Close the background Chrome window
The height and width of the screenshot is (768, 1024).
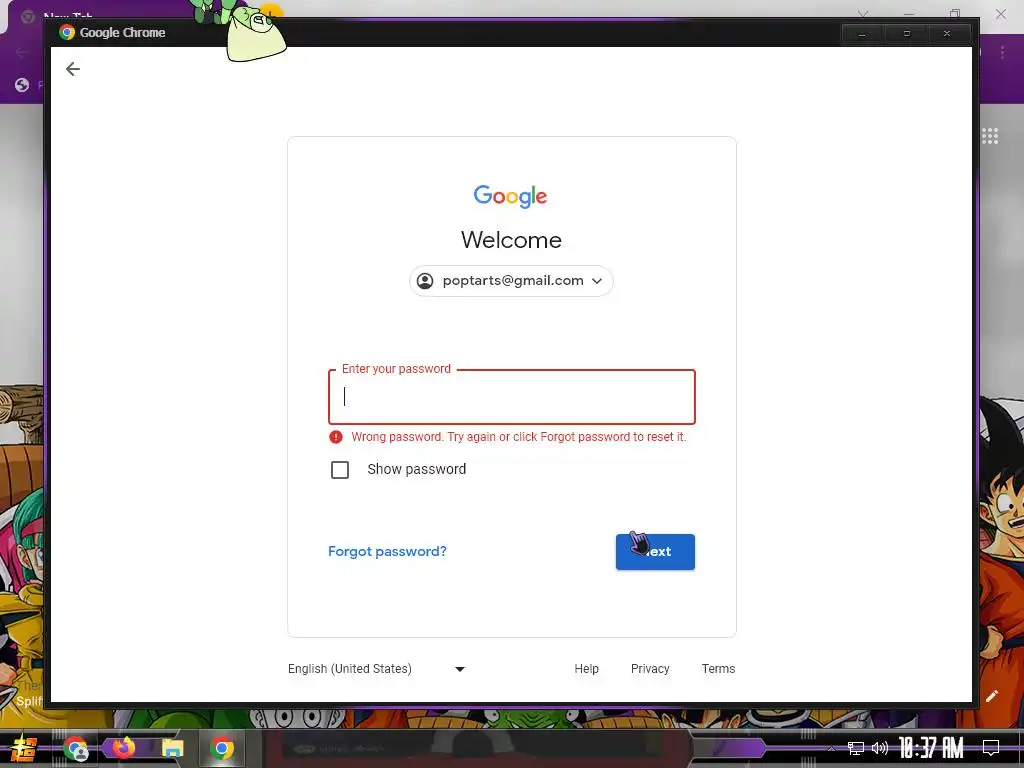[1000, 13]
